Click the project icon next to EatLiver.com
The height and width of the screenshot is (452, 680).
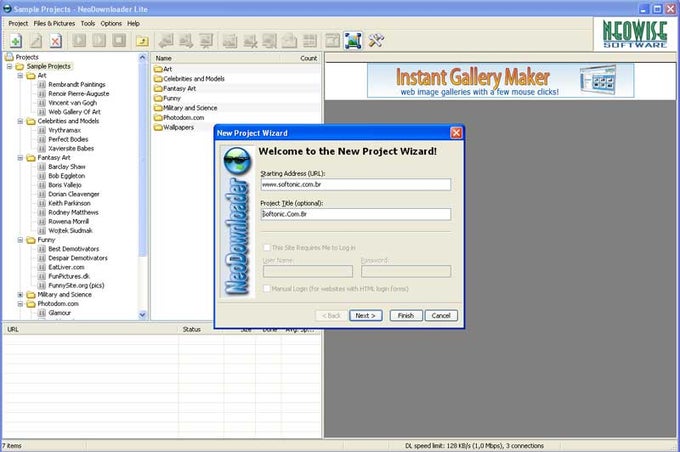click(x=42, y=267)
